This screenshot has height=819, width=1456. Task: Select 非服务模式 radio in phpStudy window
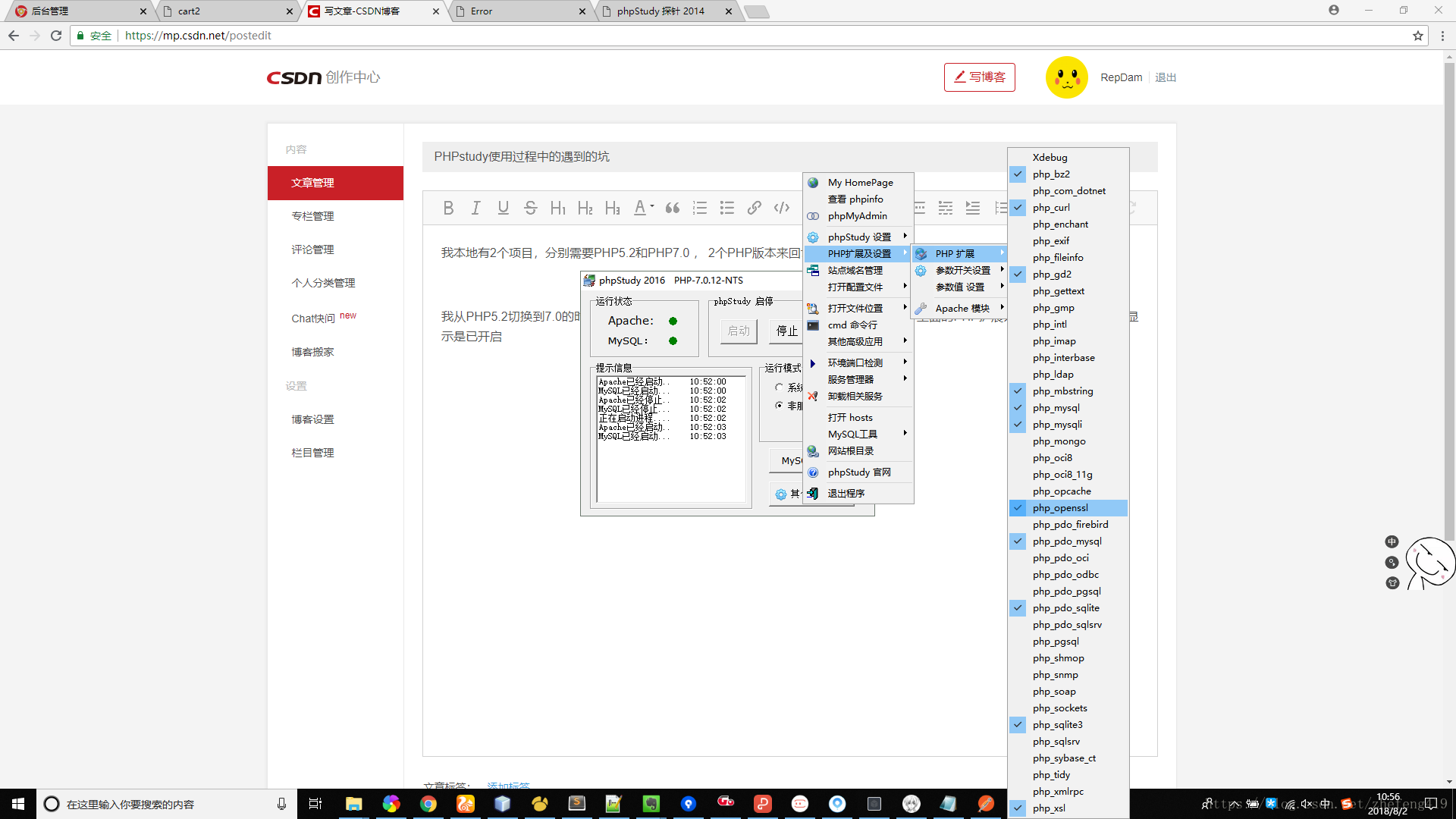pyautogui.click(x=779, y=406)
